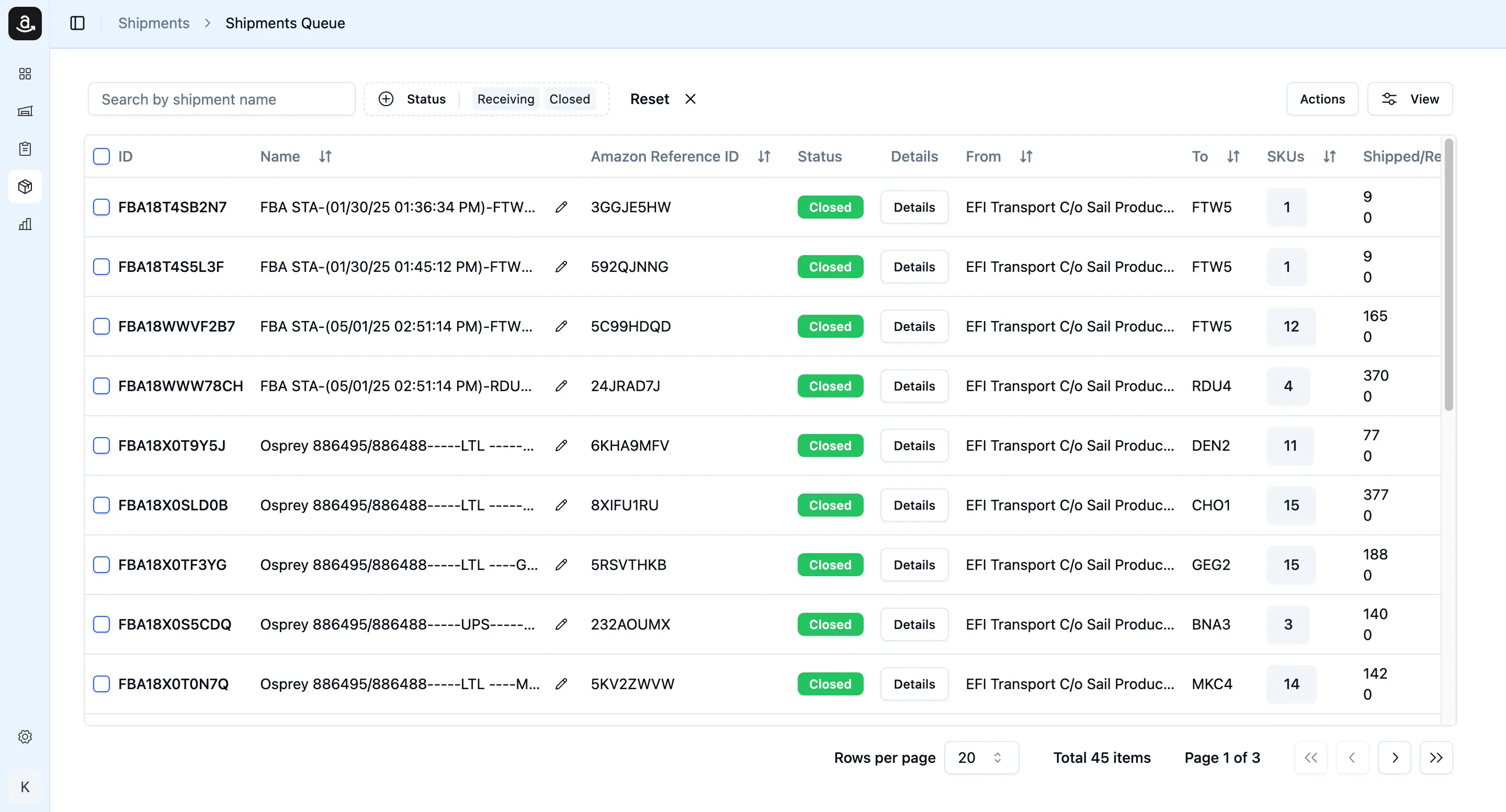
Task: Check the box for FBA18T4SB2N7
Action: point(101,208)
